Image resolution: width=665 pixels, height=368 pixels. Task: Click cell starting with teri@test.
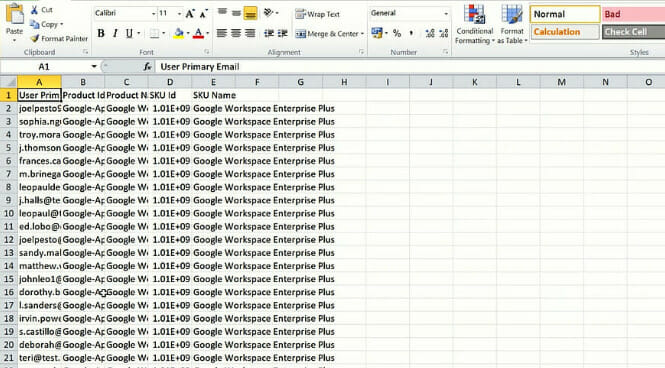pyautogui.click(x=39, y=358)
